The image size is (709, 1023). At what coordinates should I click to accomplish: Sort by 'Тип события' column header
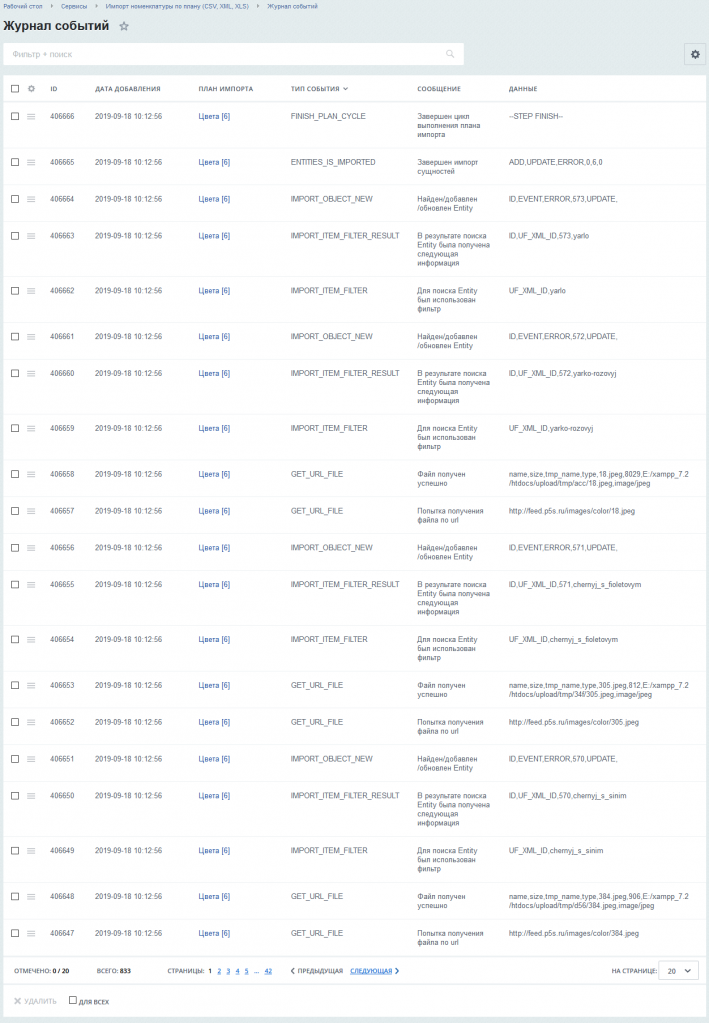(319, 89)
